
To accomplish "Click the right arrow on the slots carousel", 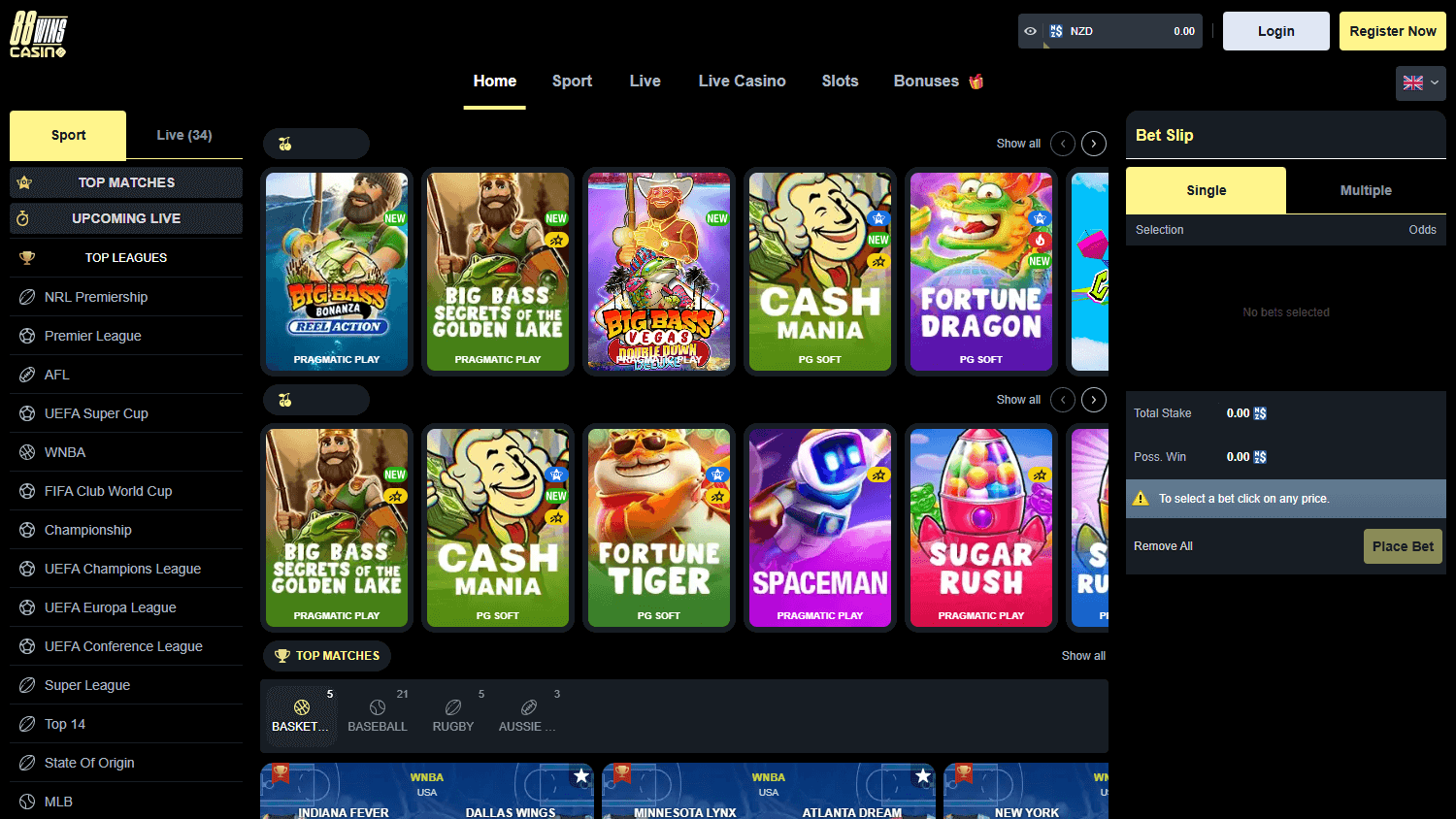I will coord(1093,143).
